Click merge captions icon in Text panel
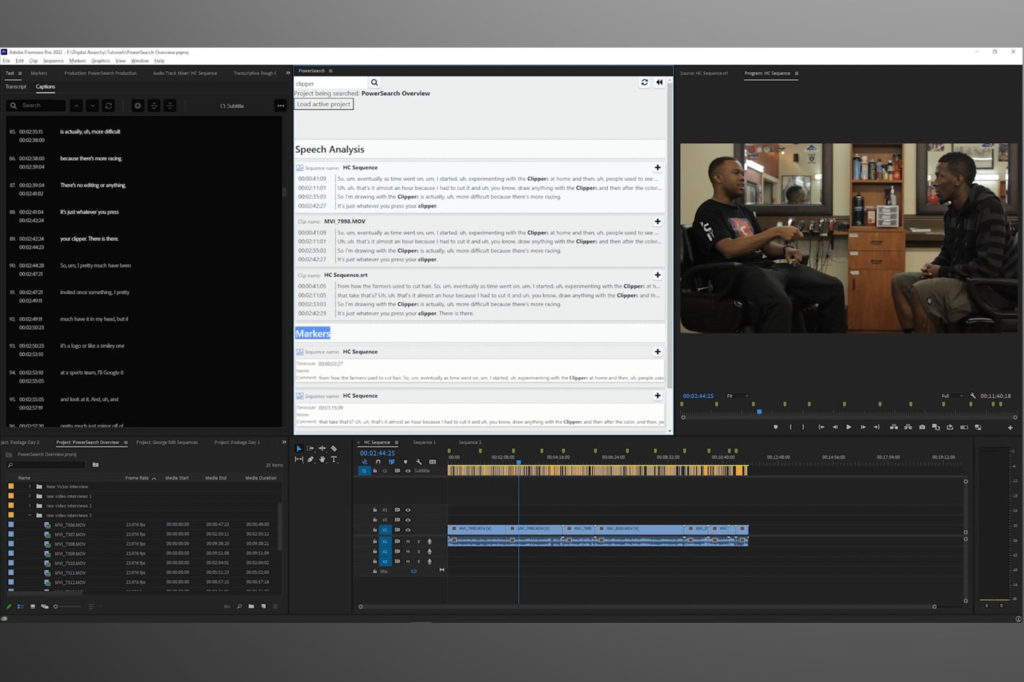 (x=170, y=105)
